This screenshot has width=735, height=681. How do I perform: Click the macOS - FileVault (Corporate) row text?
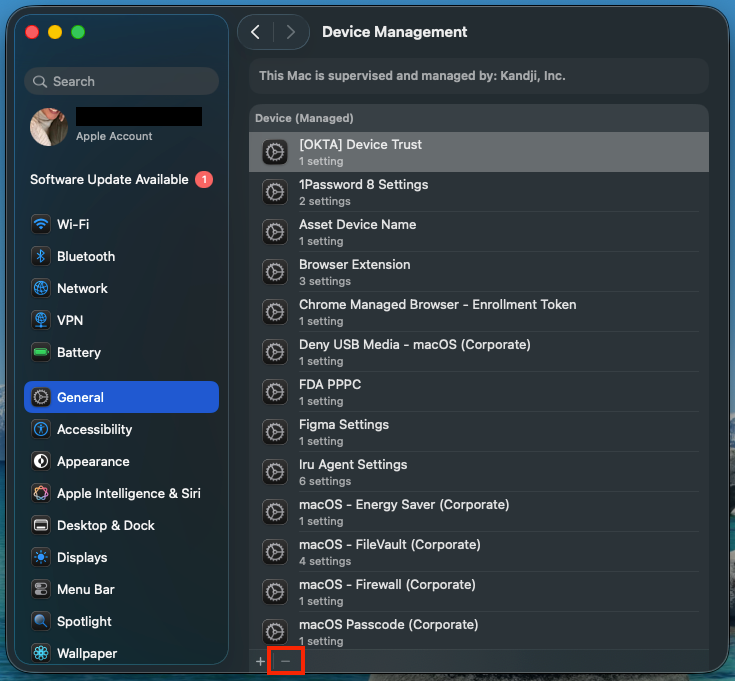390,545
